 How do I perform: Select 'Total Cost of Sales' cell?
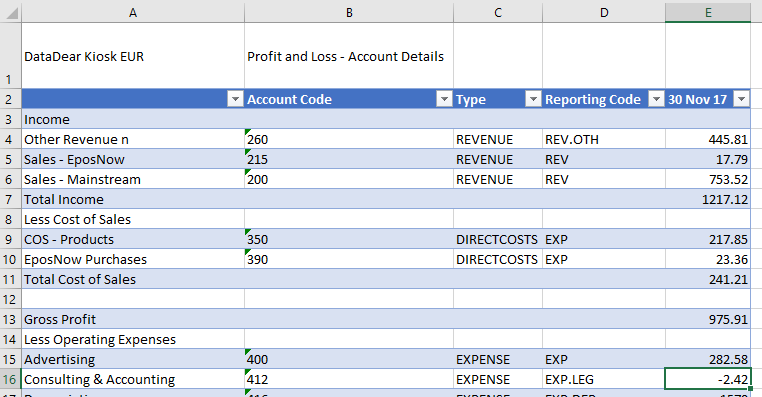[133, 279]
